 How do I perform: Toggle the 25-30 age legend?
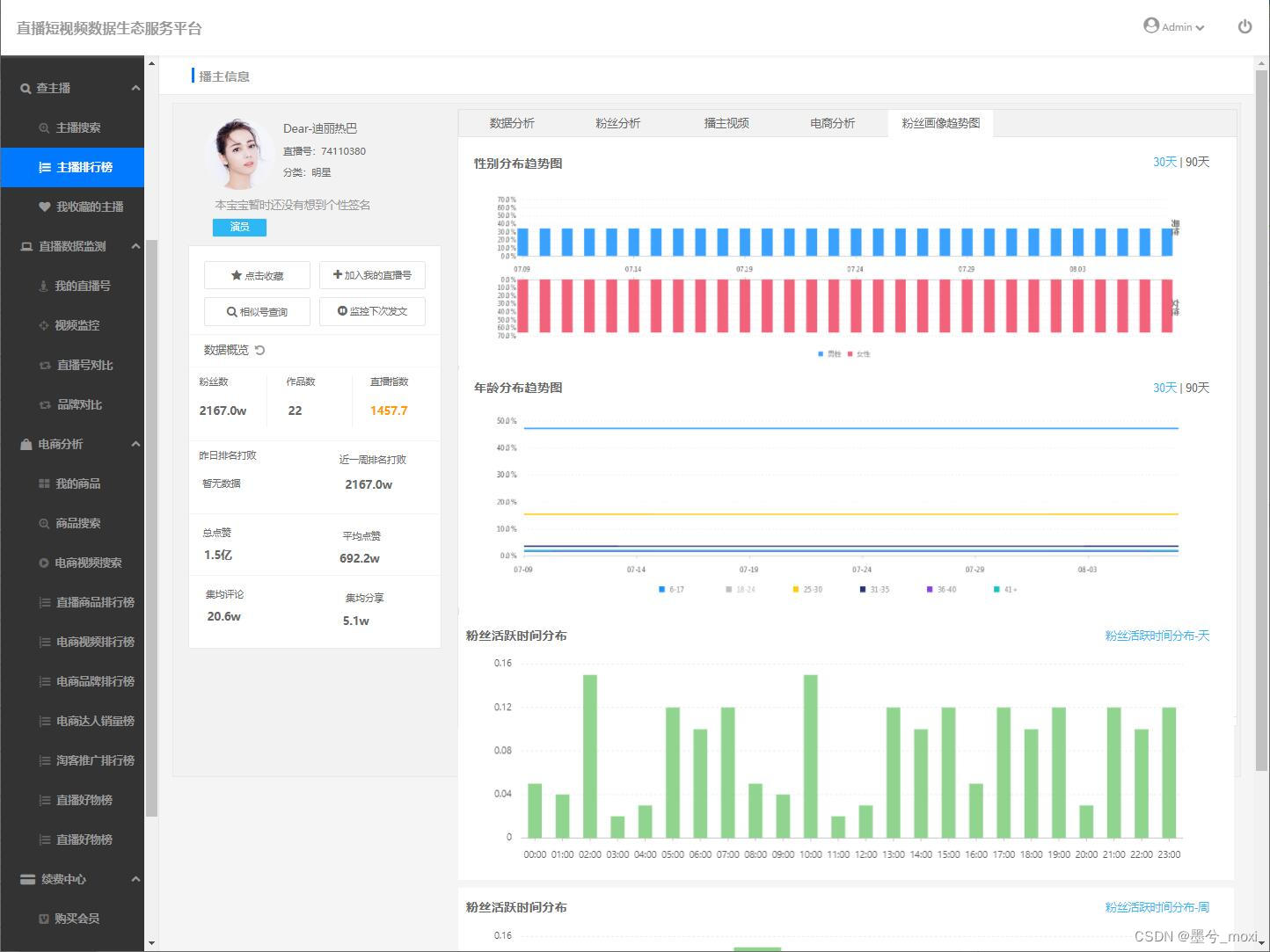tap(807, 589)
